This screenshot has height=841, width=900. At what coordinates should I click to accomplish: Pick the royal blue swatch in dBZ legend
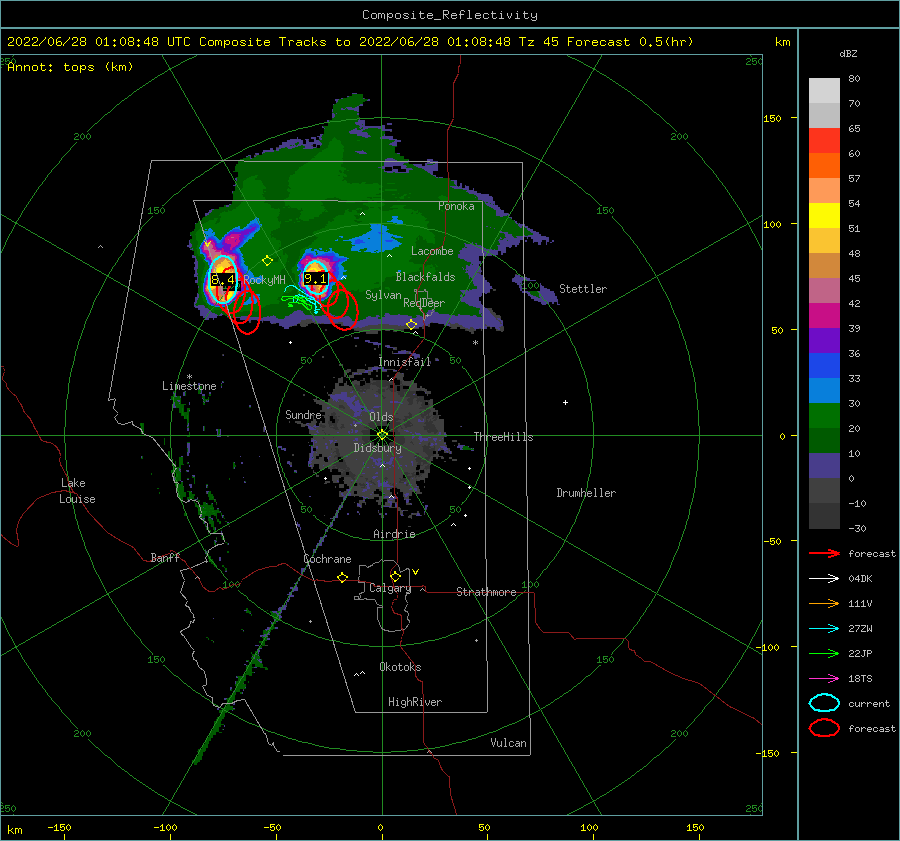[x=824, y=366]
